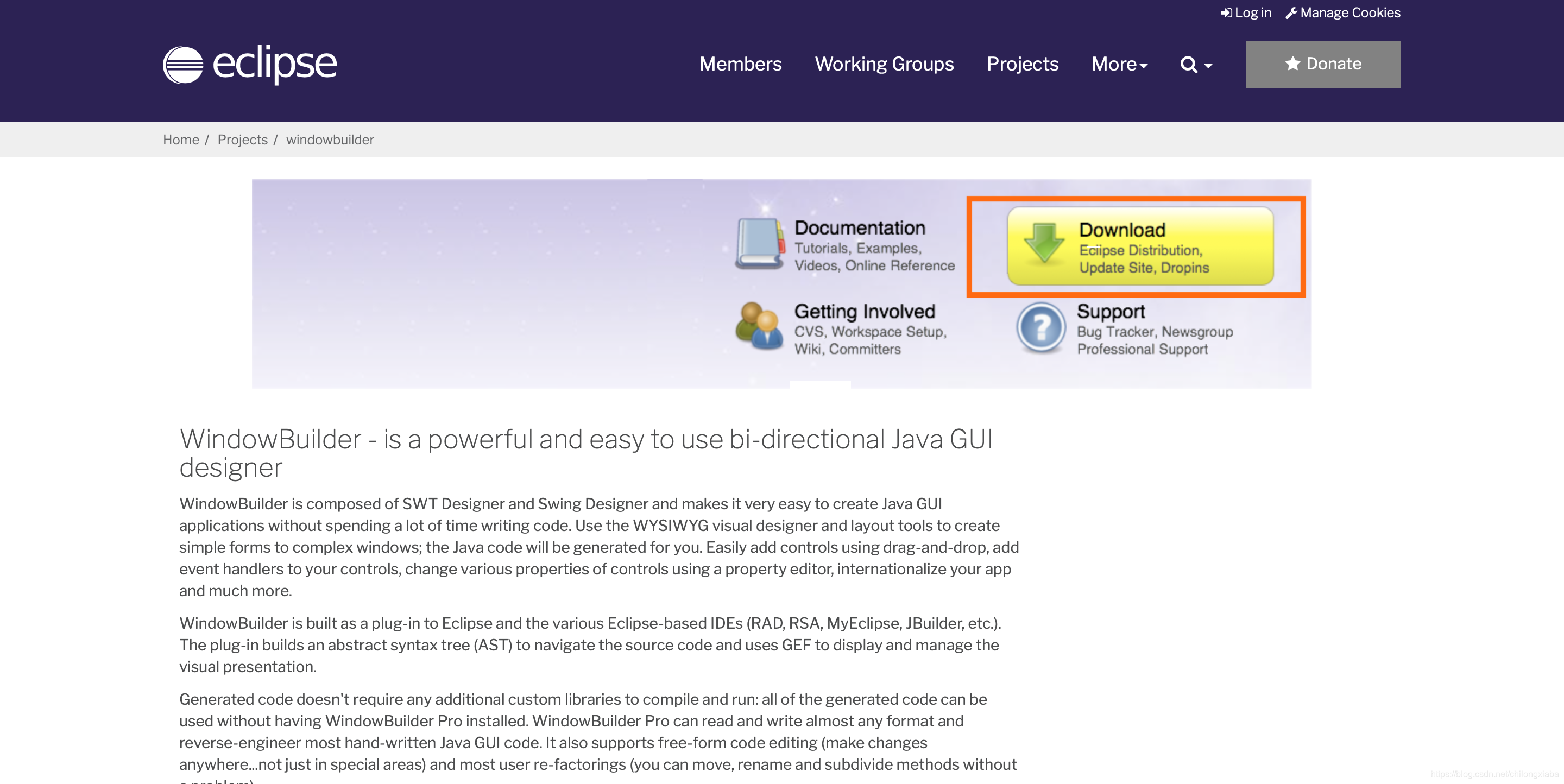This screenshot has height=784, width=1564.
Task: Open the Working Groups menu item
Action: click(884, 64)
